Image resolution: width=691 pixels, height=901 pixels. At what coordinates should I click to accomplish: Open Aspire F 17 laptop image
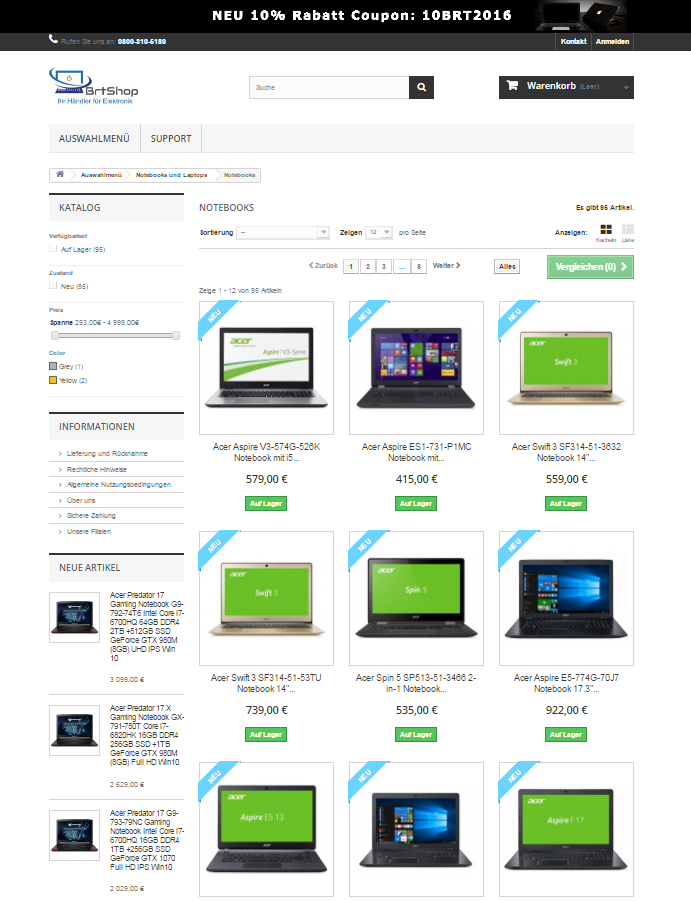(566, 829)
